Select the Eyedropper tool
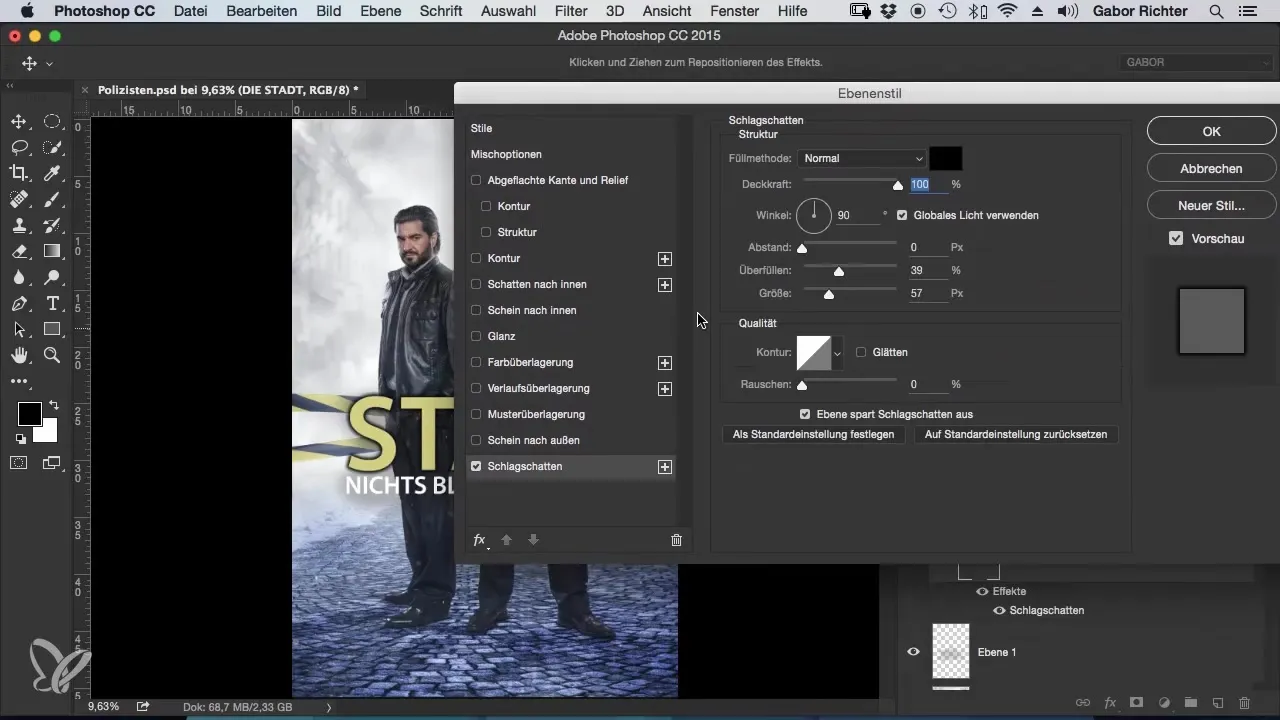This screenshot has height=720, width=1280. tap(52, 174)
